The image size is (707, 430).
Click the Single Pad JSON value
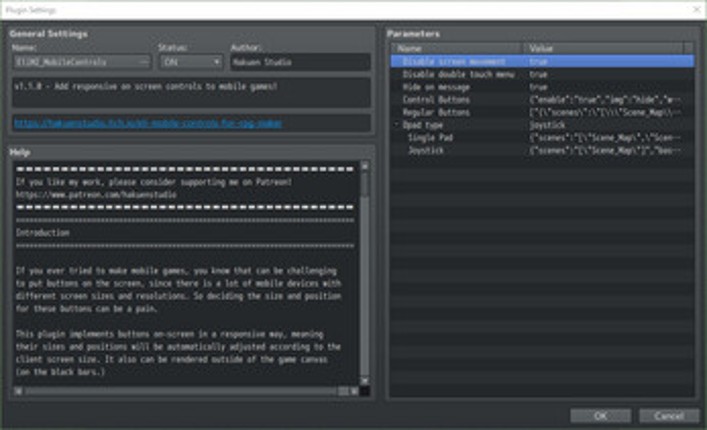[x=605, y=137]
